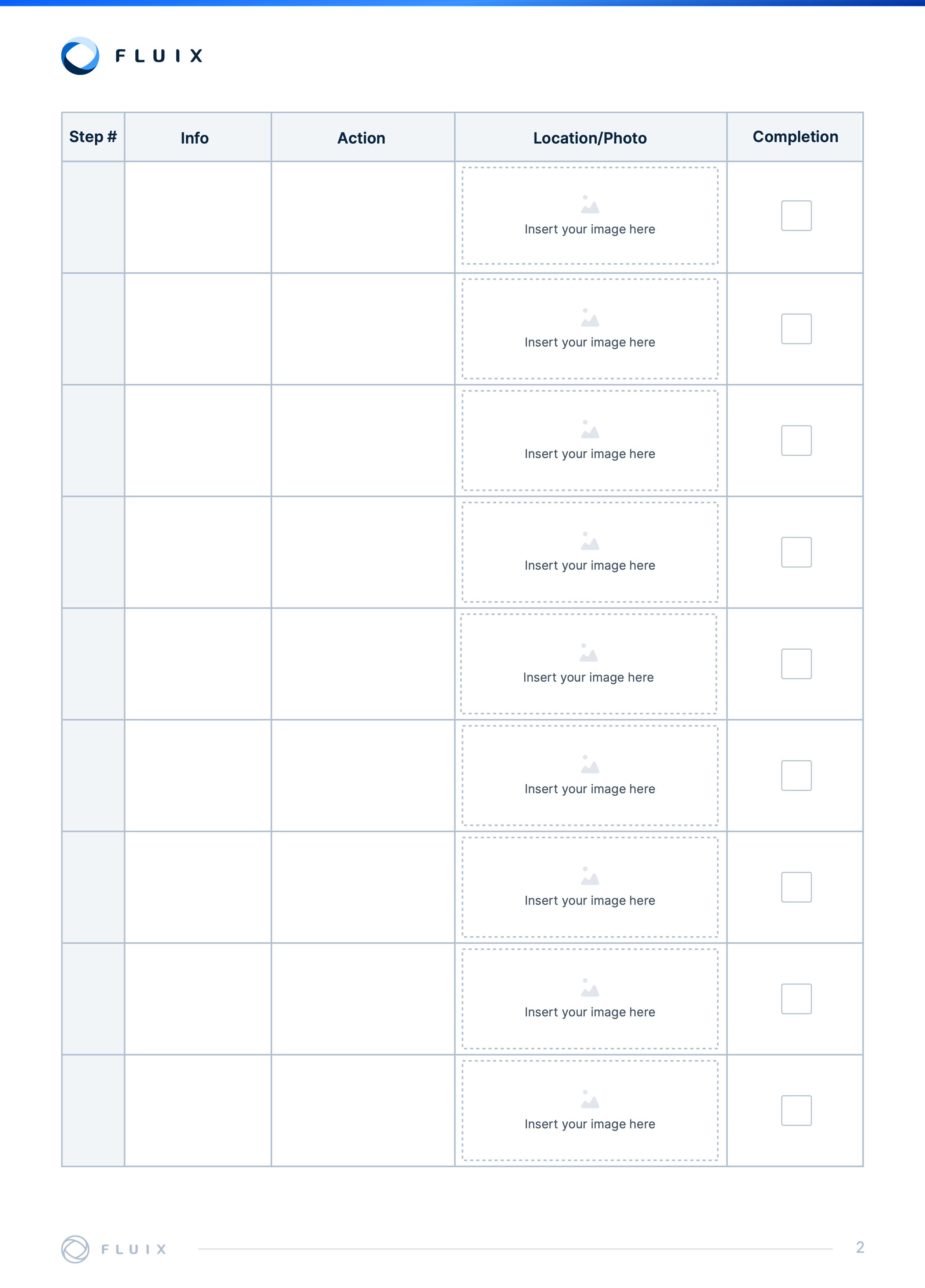This screenshot has height=1288, width=925.
Task: Click first row Step # cell
Action: click(93, 217)
